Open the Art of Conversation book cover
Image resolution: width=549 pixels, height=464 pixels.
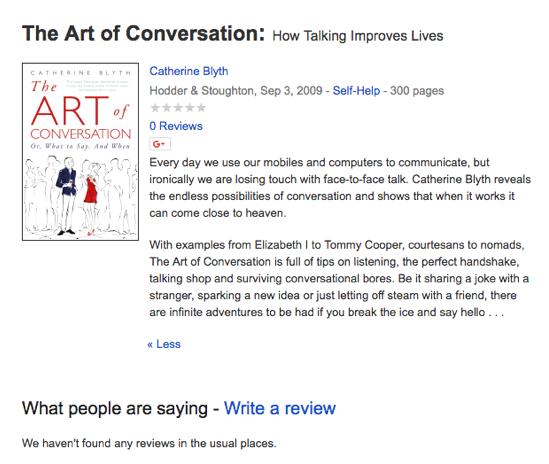tap(81, 152)
